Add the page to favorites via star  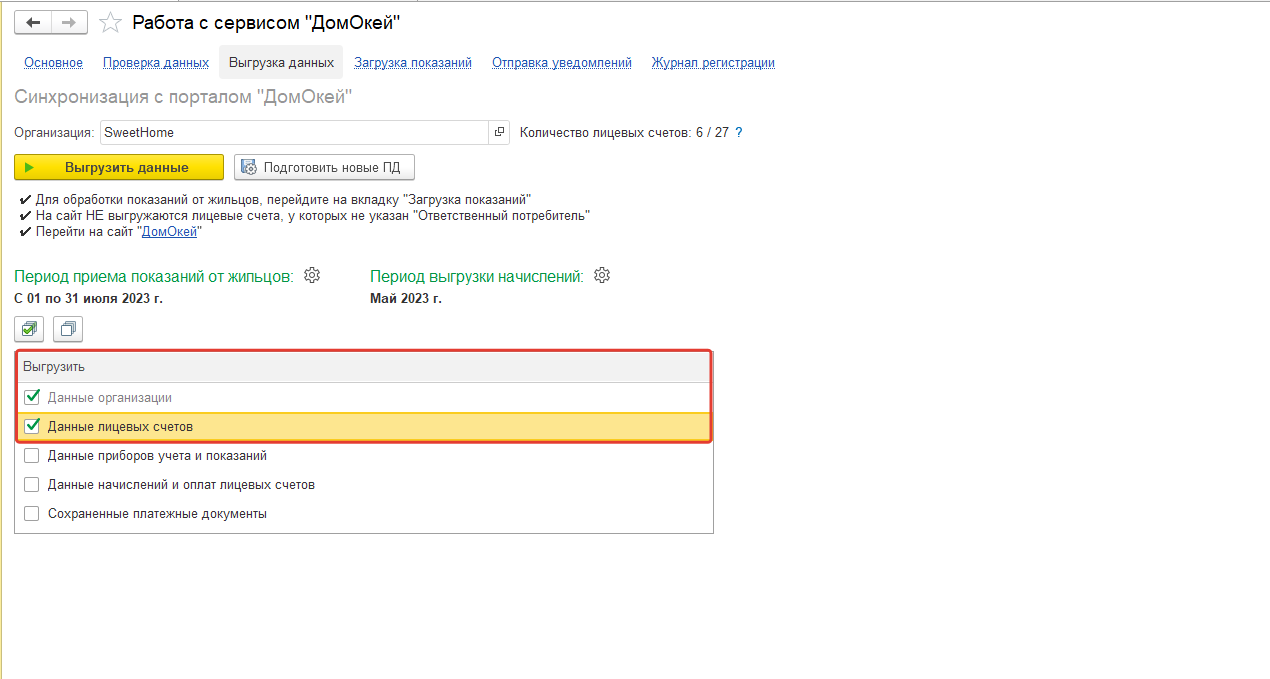(112, 22)
